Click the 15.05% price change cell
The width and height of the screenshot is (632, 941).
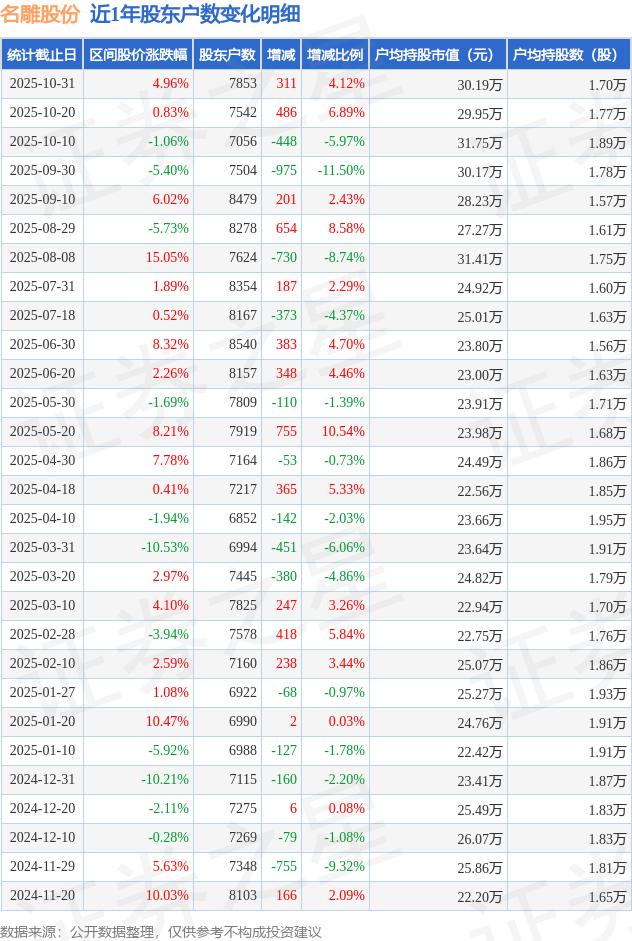(x=167, y=258)
